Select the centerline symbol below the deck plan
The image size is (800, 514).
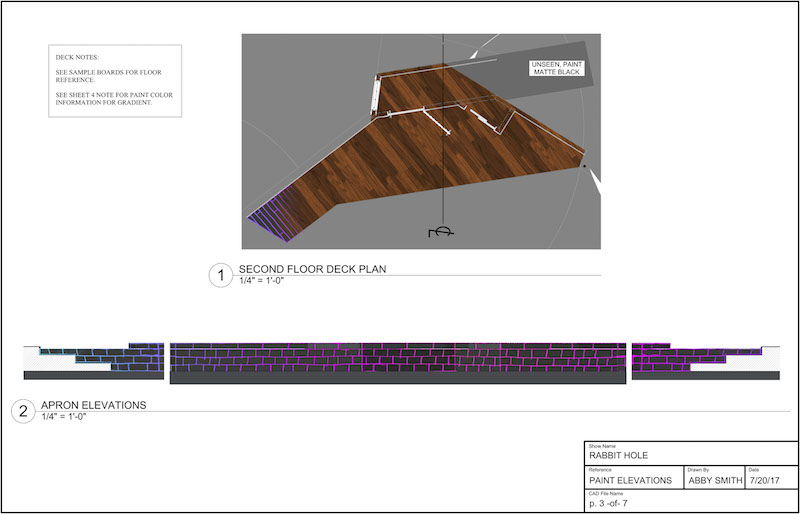[441, 232]
